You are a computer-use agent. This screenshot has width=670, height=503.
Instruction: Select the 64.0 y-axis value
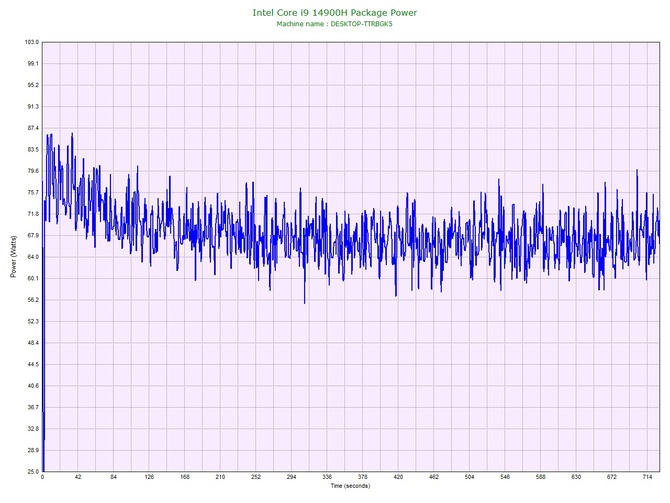[x=33, y=257]
